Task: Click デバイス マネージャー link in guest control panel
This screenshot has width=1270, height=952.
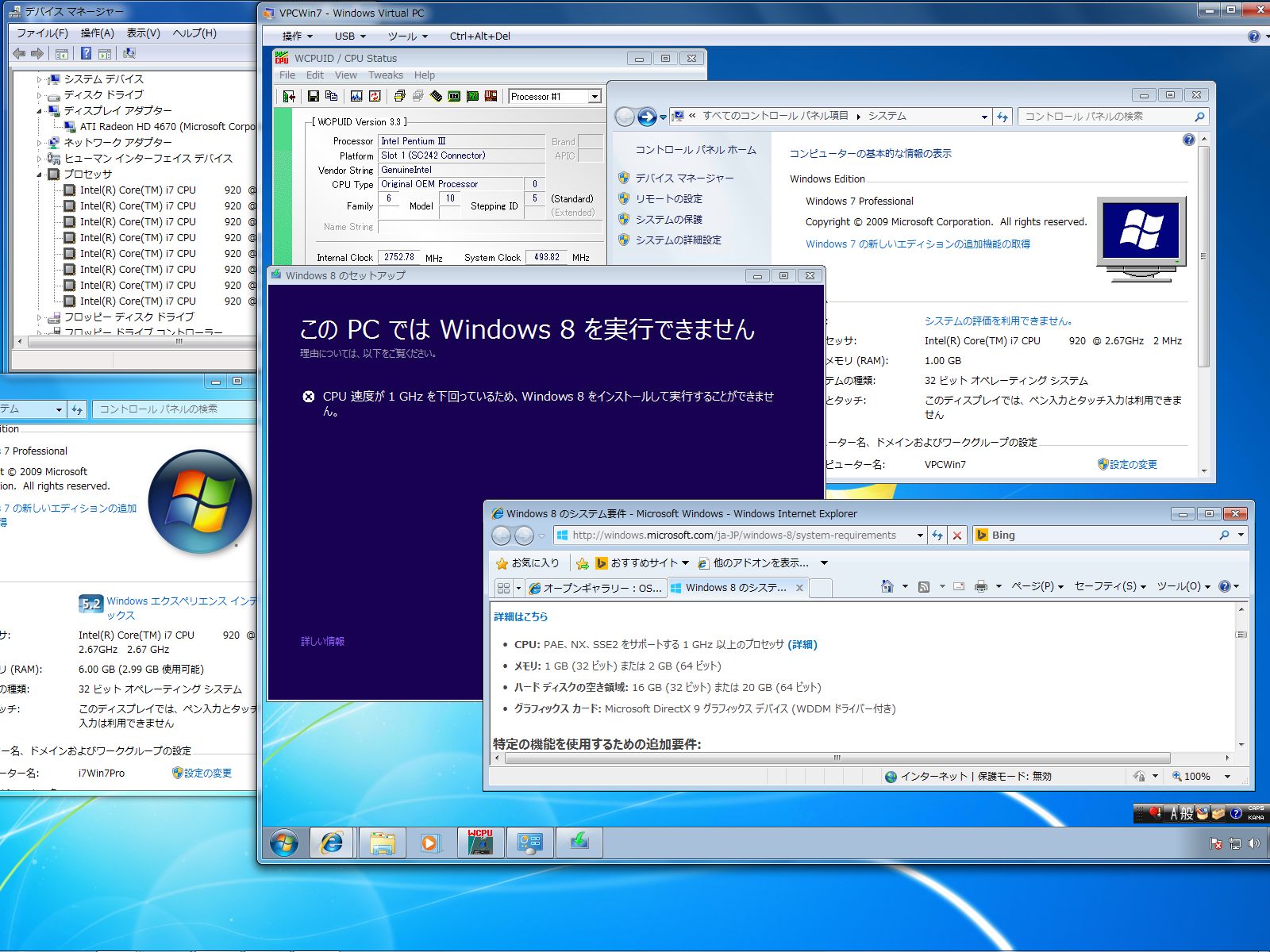Action: click(x=684, y=178)
